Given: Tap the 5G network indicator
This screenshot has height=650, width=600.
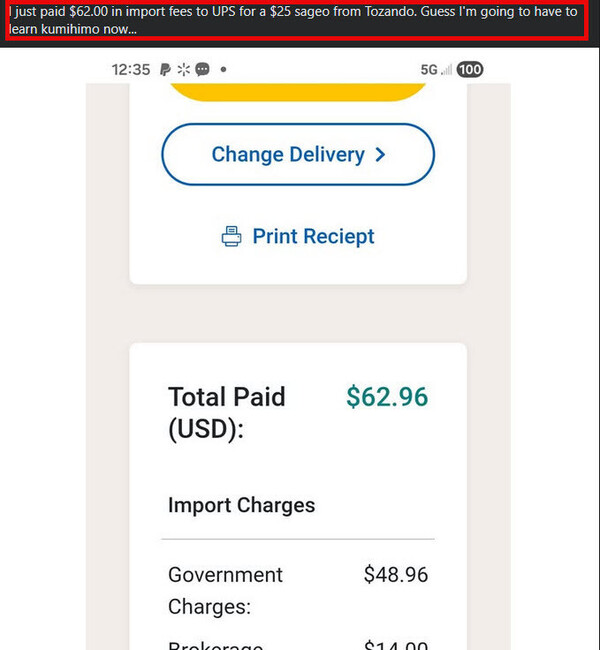Looking at the screenshot, I should (429, 70).
